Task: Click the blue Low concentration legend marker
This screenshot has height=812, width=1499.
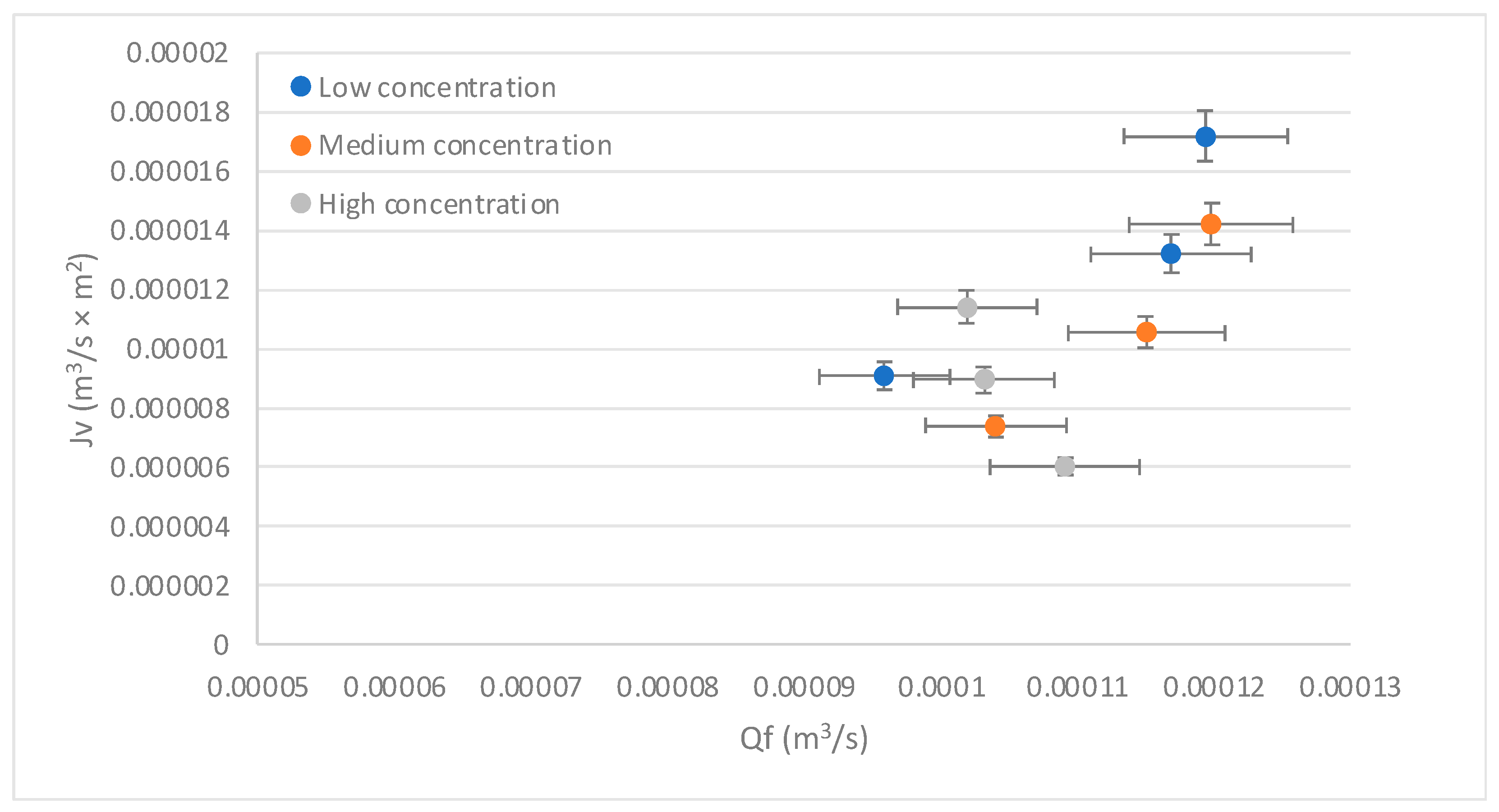Action: (x=301, y=87)
